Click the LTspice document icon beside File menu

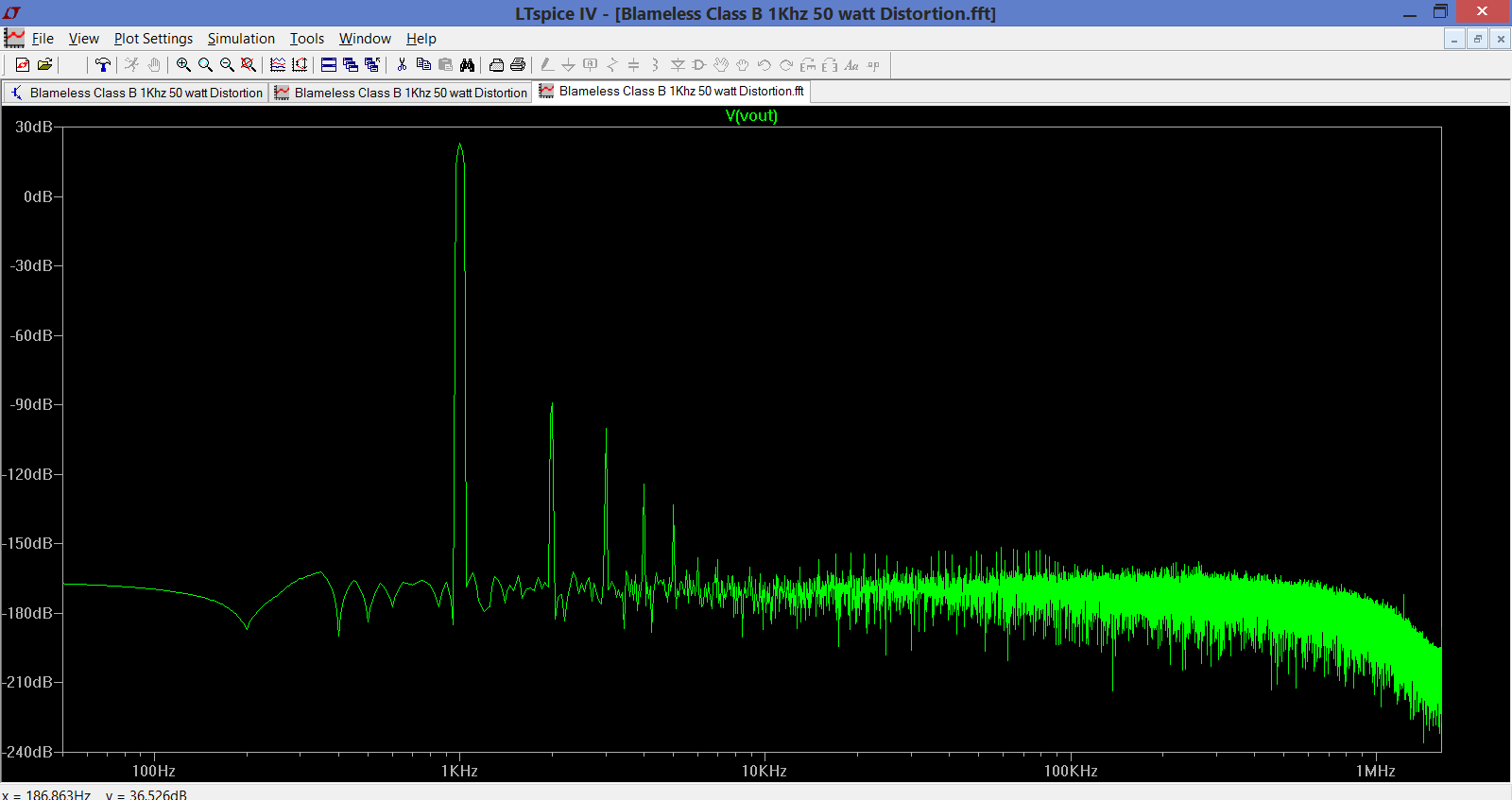click(14, 39)
